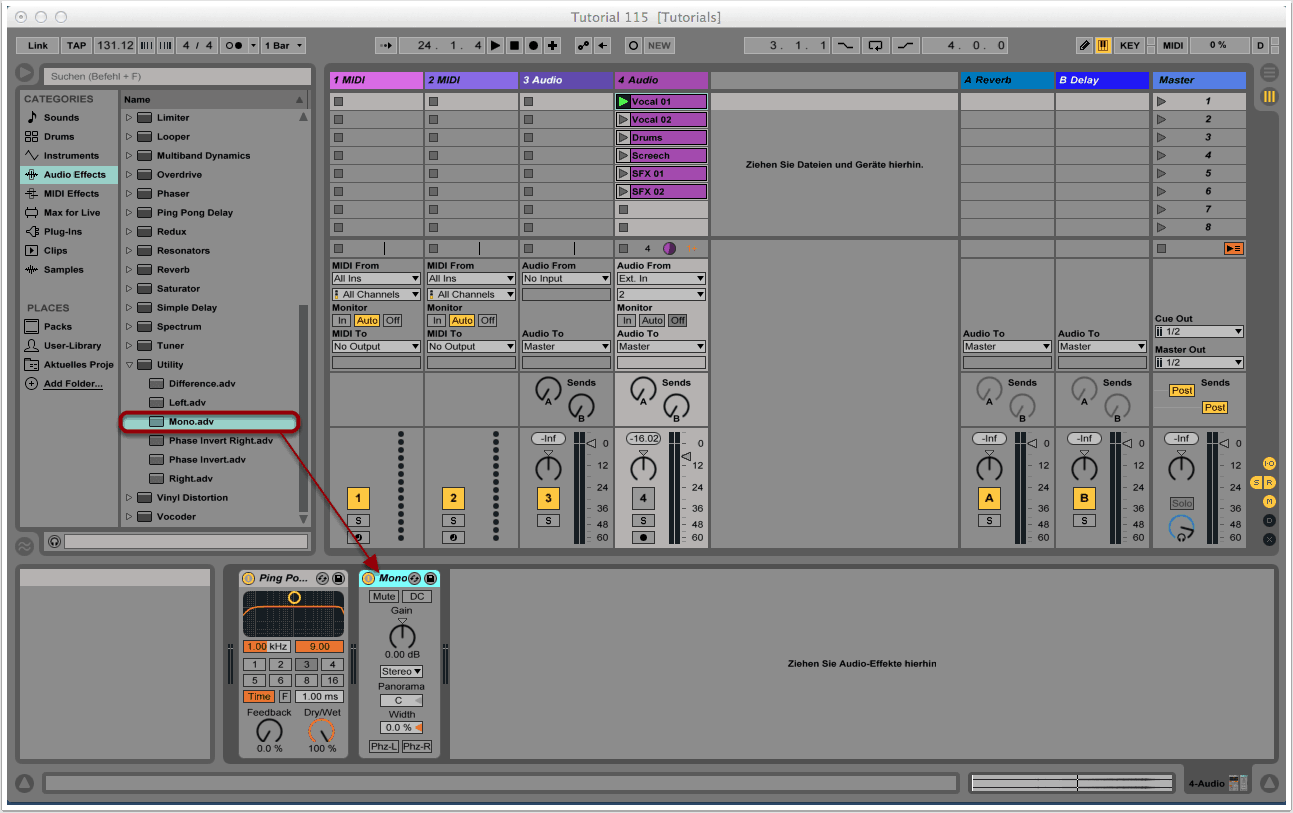Launch Master scene 3
Viewport: 1293px width, 813px height.
[1161, 138]
